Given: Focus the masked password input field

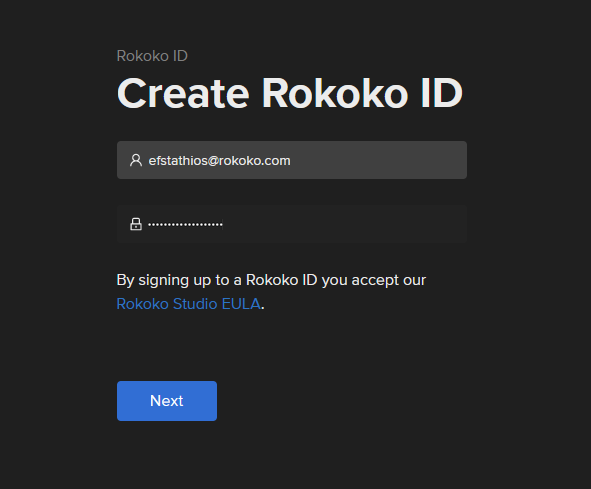Looking at the screenshot, I should 292,224.
